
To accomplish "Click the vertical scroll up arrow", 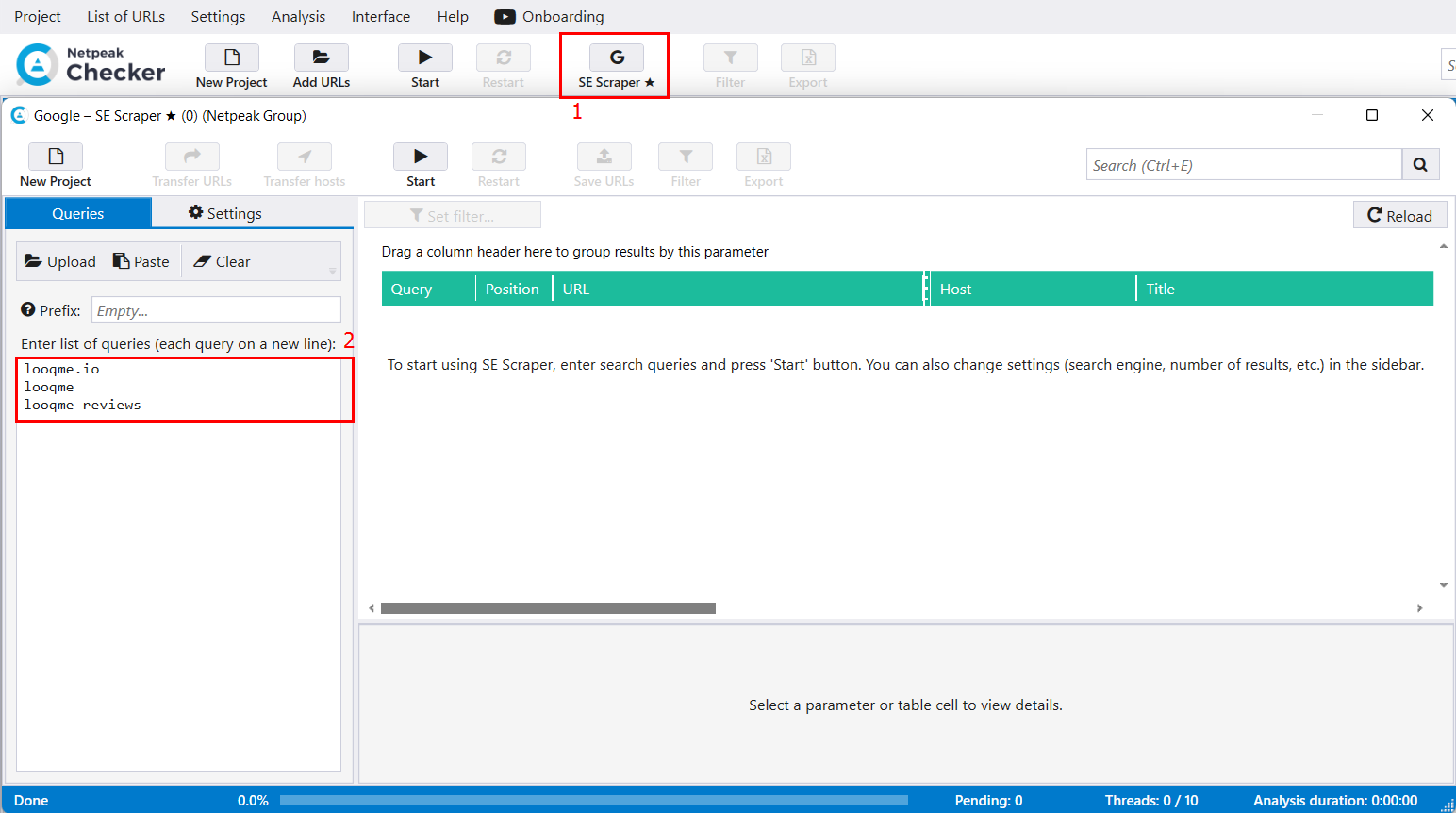I will click(x=1443, y=246).
